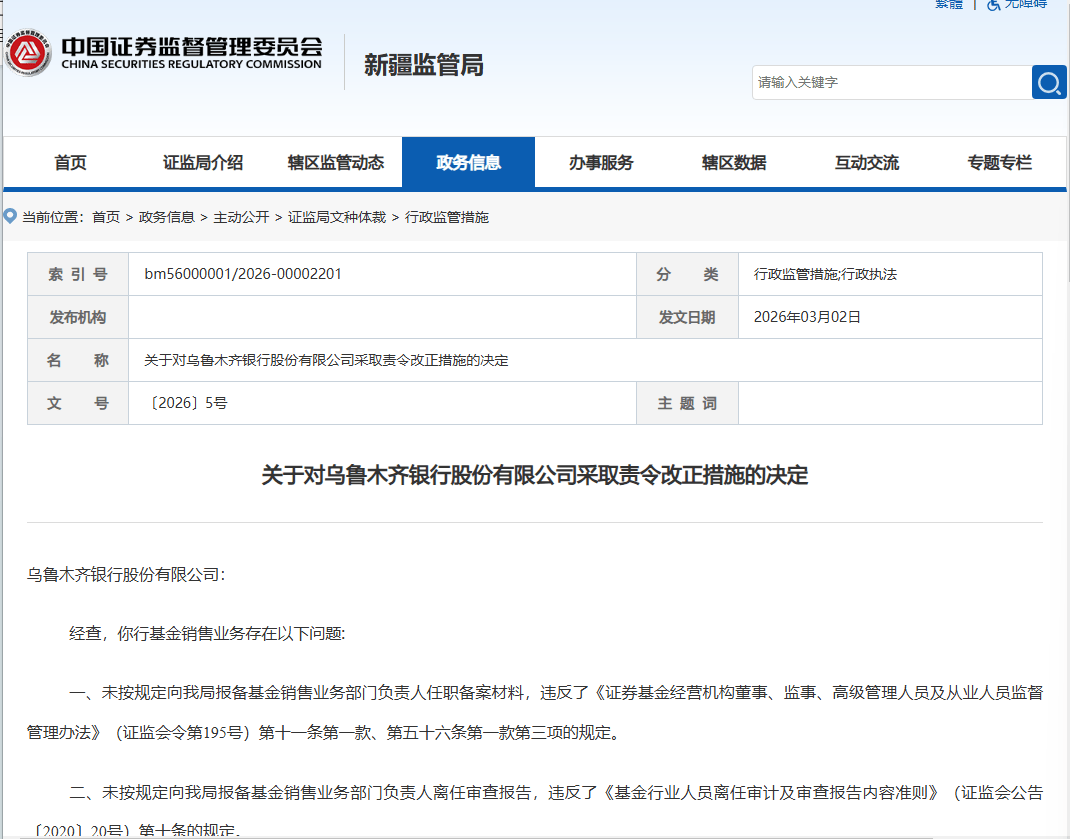
Task: Click the magnifier search button
Action: 1049,83
